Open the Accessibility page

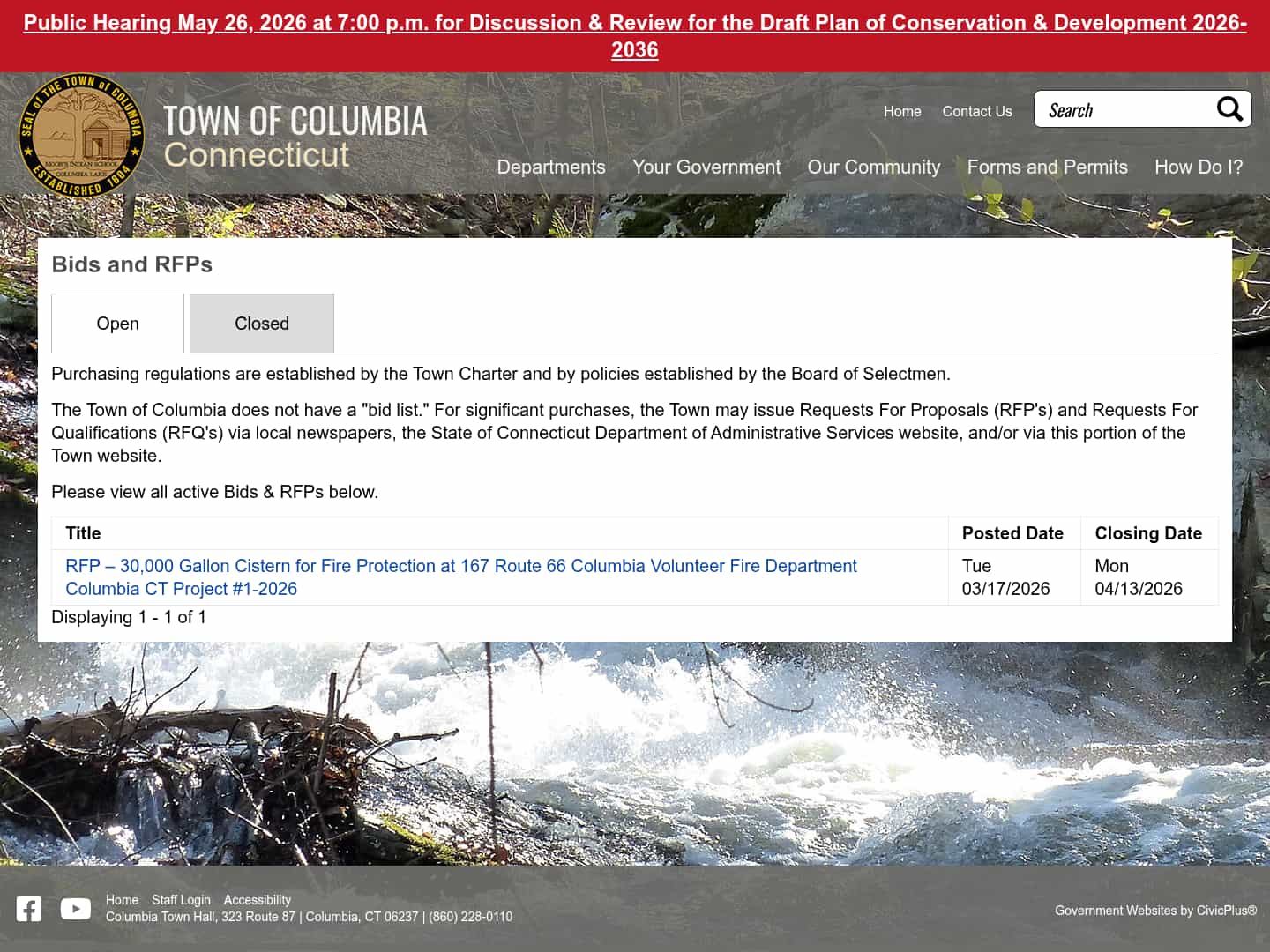258,900
